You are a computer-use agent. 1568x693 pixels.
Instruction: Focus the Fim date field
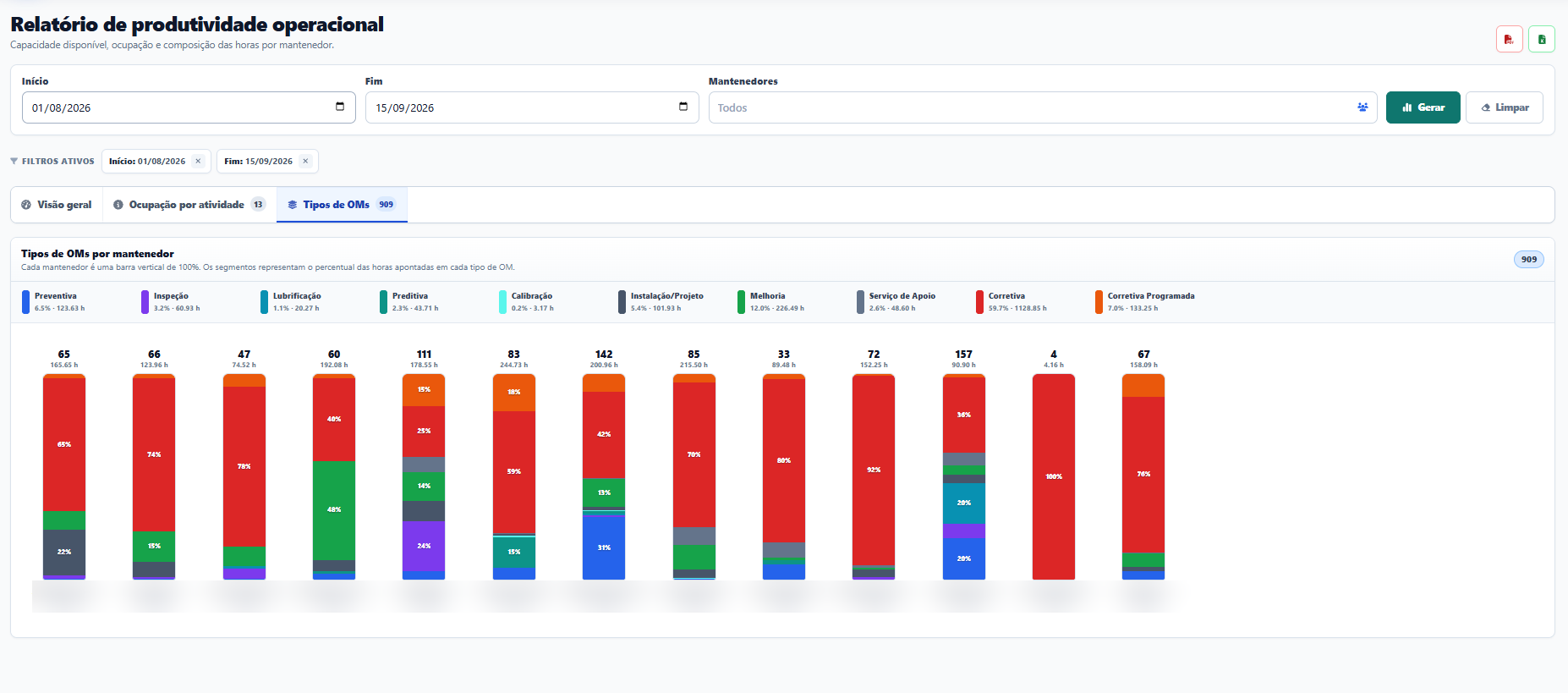coord(532,107)
